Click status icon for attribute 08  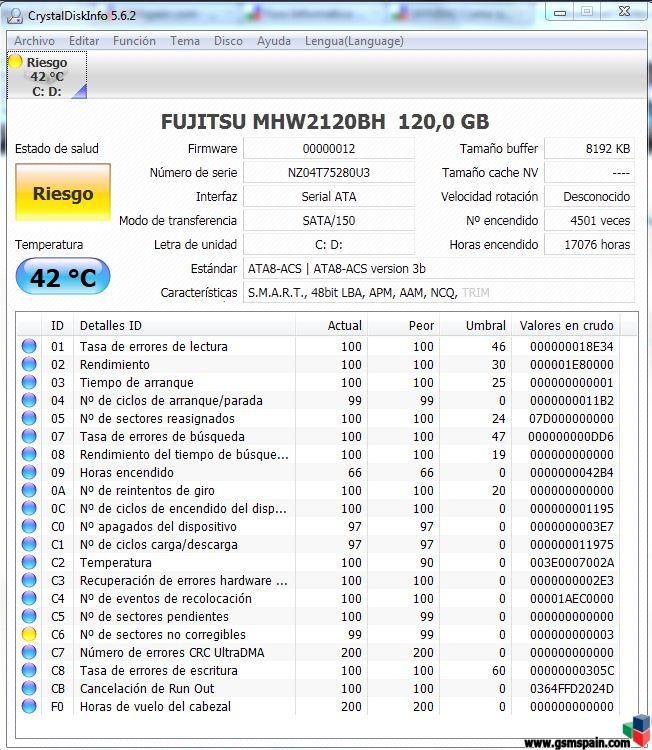(x=29, y=454)
